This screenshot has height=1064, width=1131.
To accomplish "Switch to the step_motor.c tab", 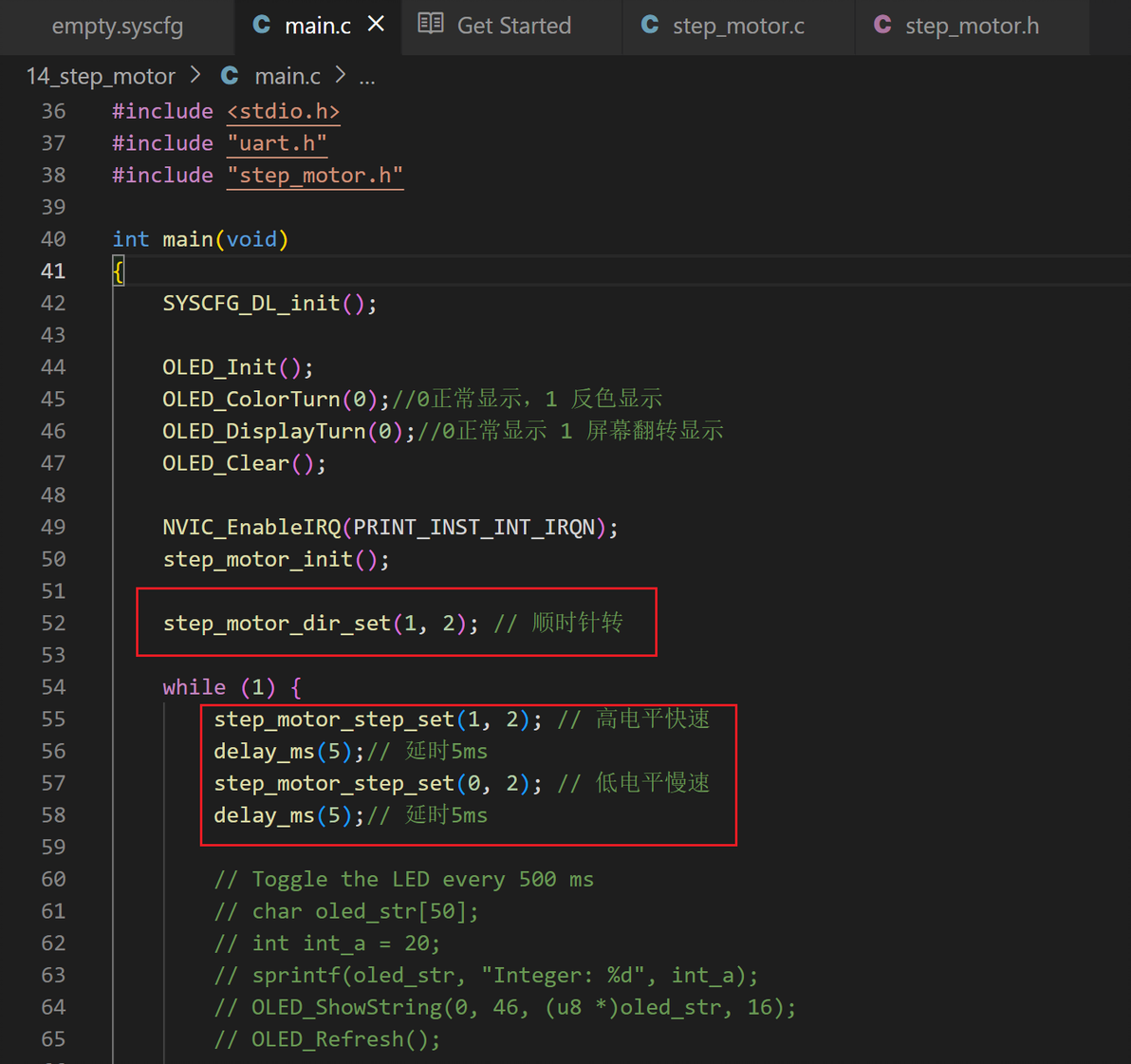I will [x=738, y=26].
